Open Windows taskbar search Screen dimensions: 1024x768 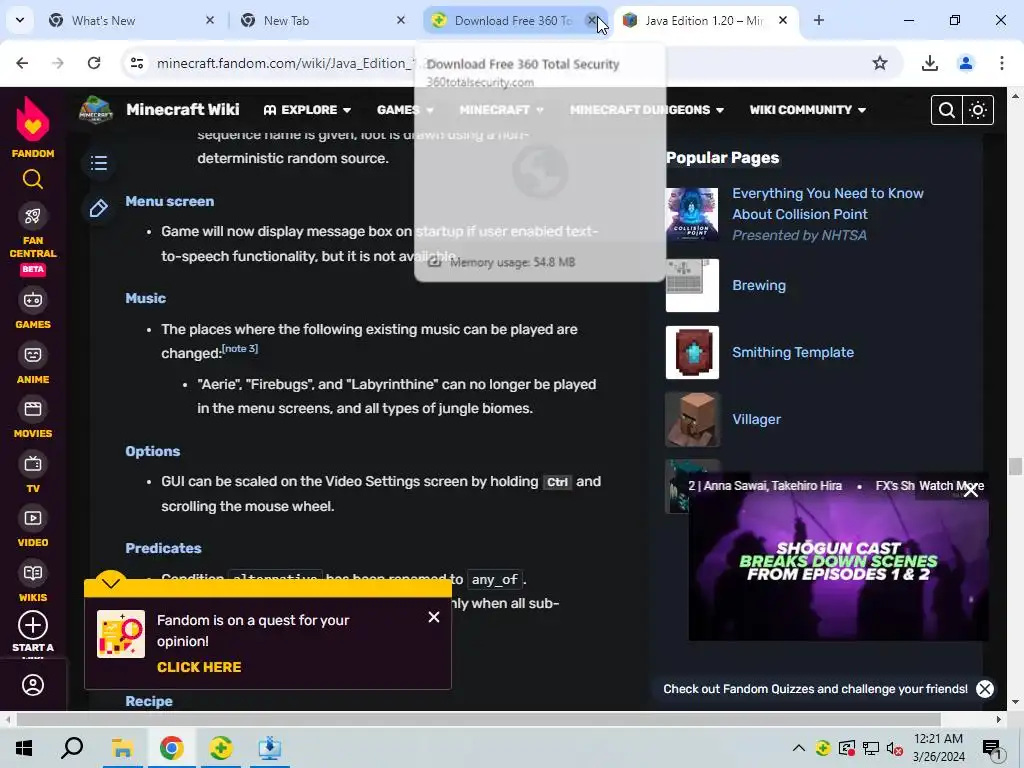point(72,748)
